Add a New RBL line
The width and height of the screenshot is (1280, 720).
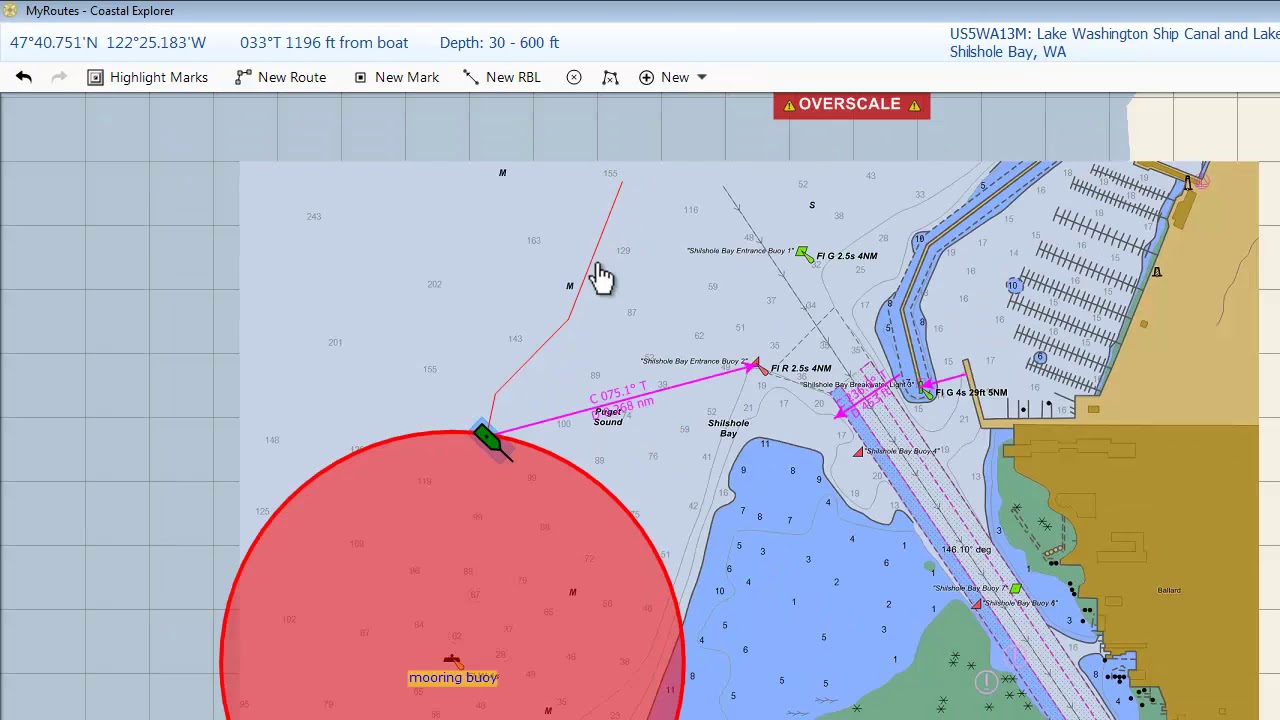click(502, 77)
